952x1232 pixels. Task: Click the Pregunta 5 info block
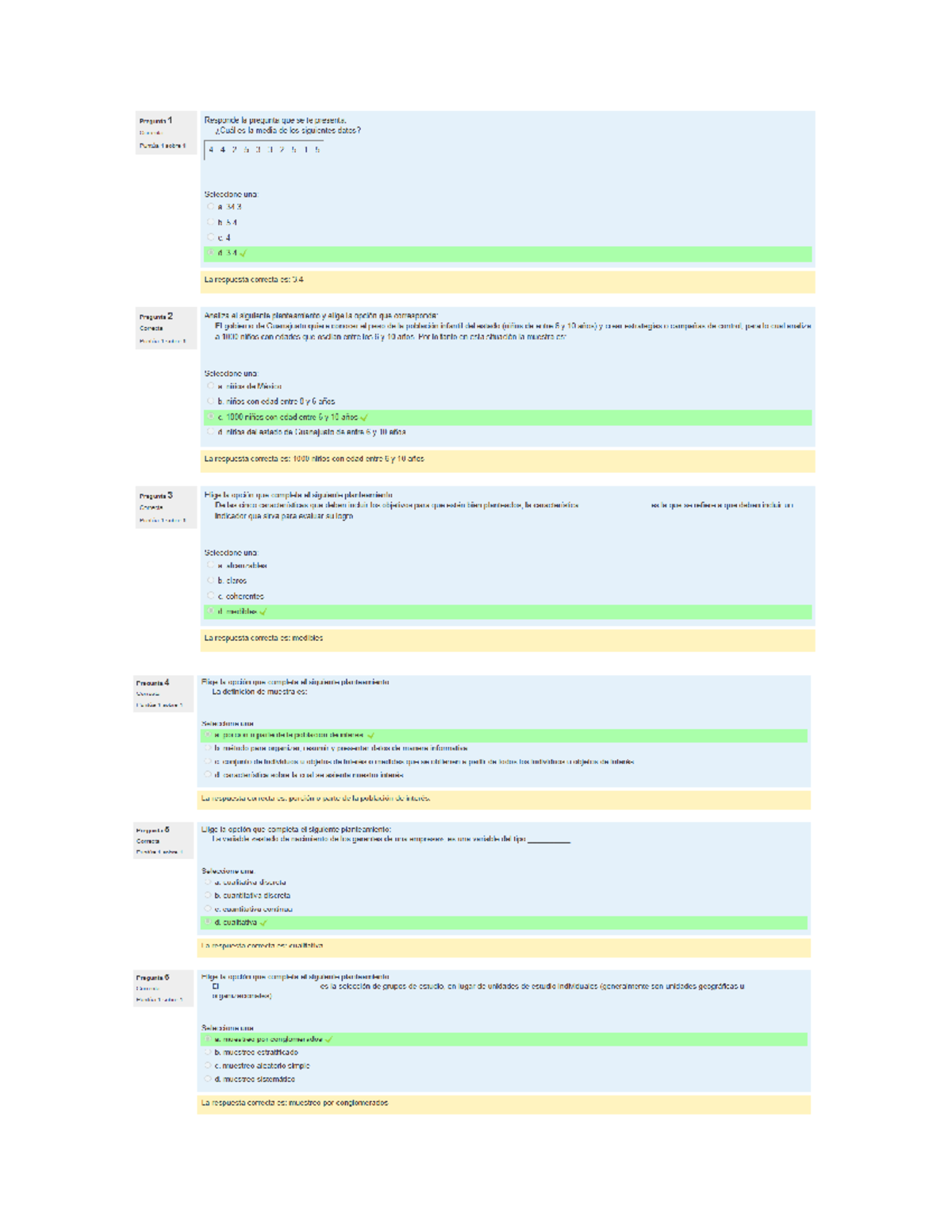pos(163,841)
